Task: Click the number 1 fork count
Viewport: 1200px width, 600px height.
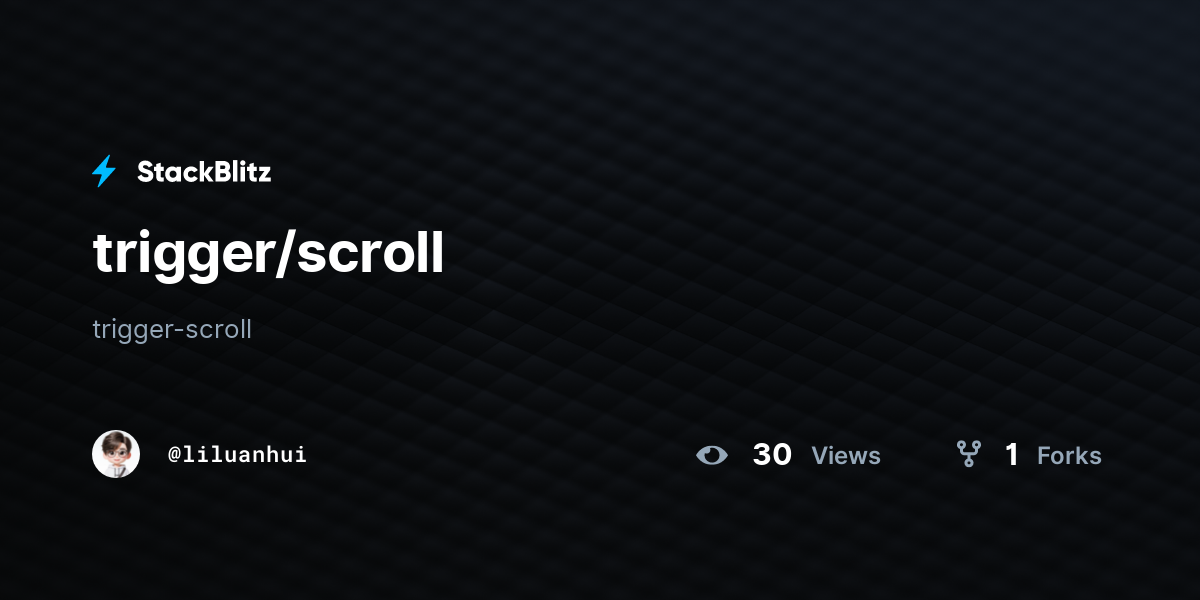Action: point(1012,455)
